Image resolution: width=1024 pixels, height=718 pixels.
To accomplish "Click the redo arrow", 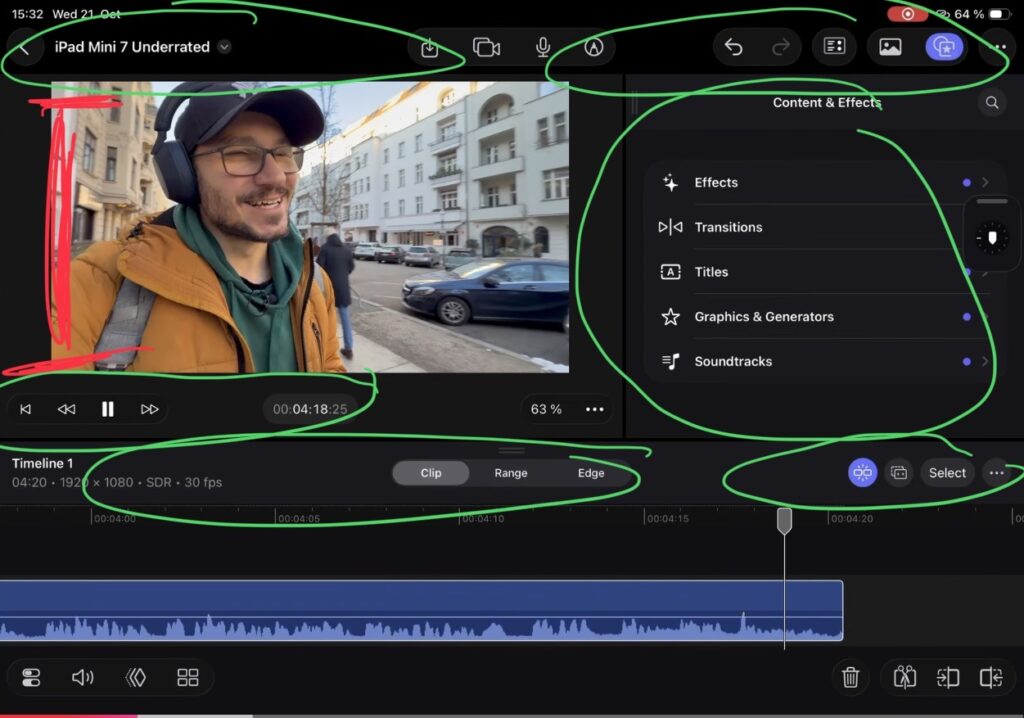I will point(780,47).
